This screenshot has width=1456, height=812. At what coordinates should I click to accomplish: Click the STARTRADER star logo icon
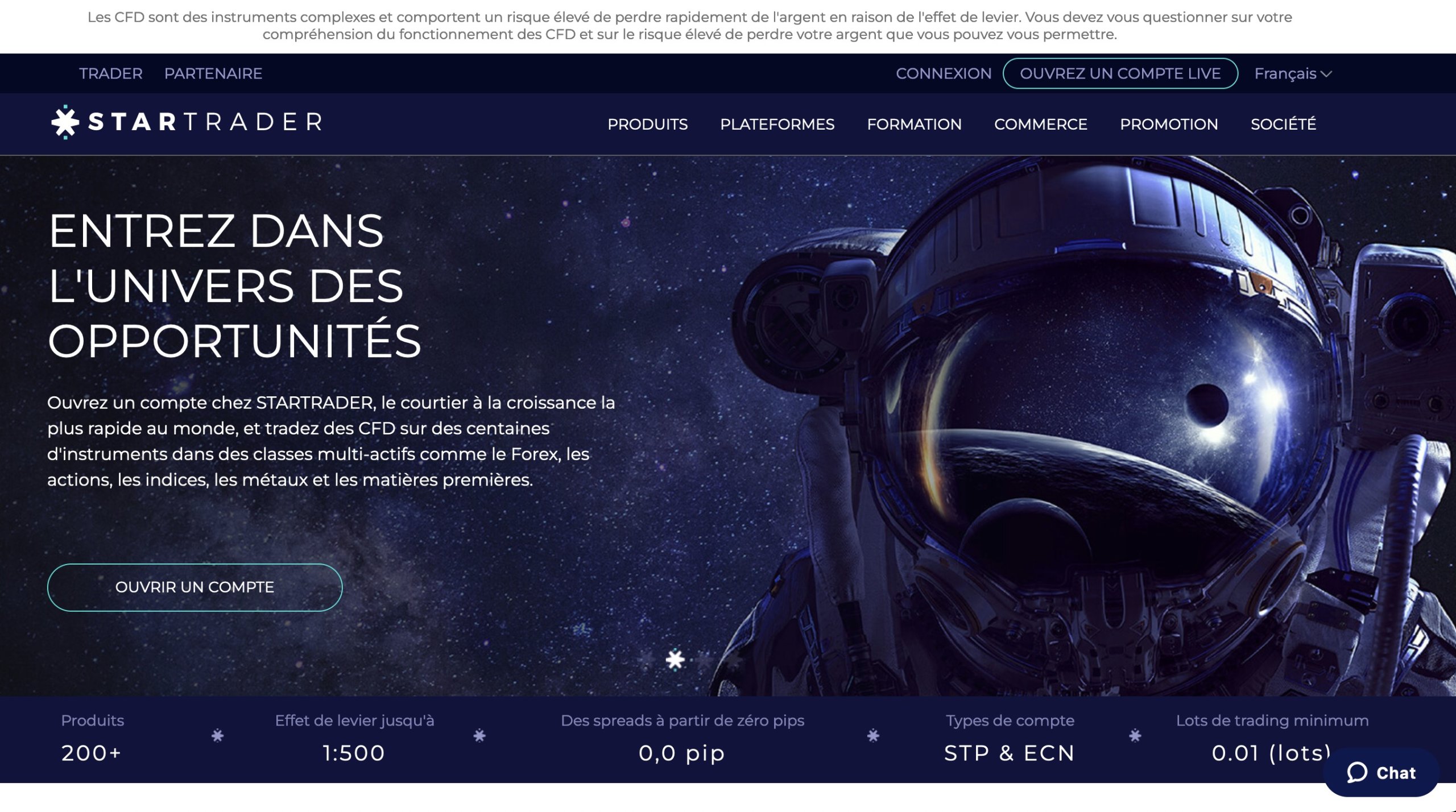pos(65,122)
